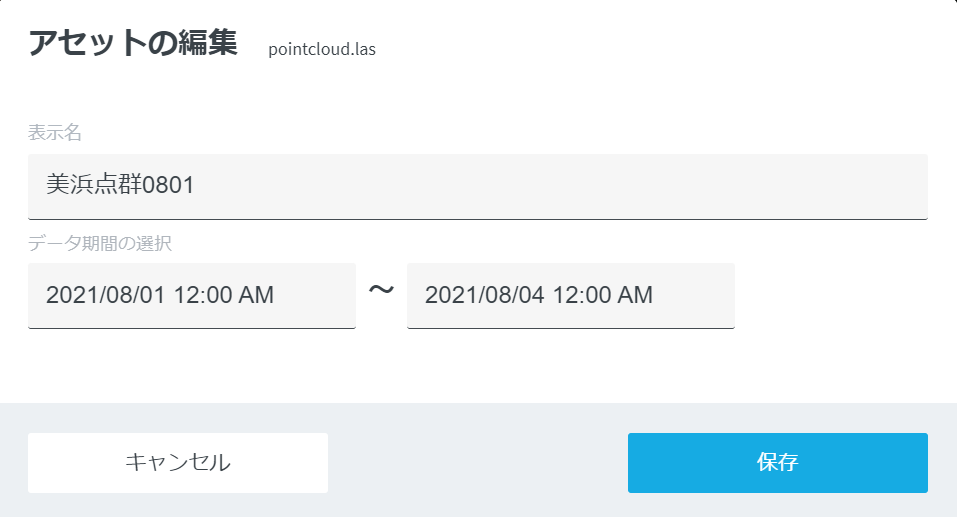Click the end date field 2021/08/04

pos(570,295)
